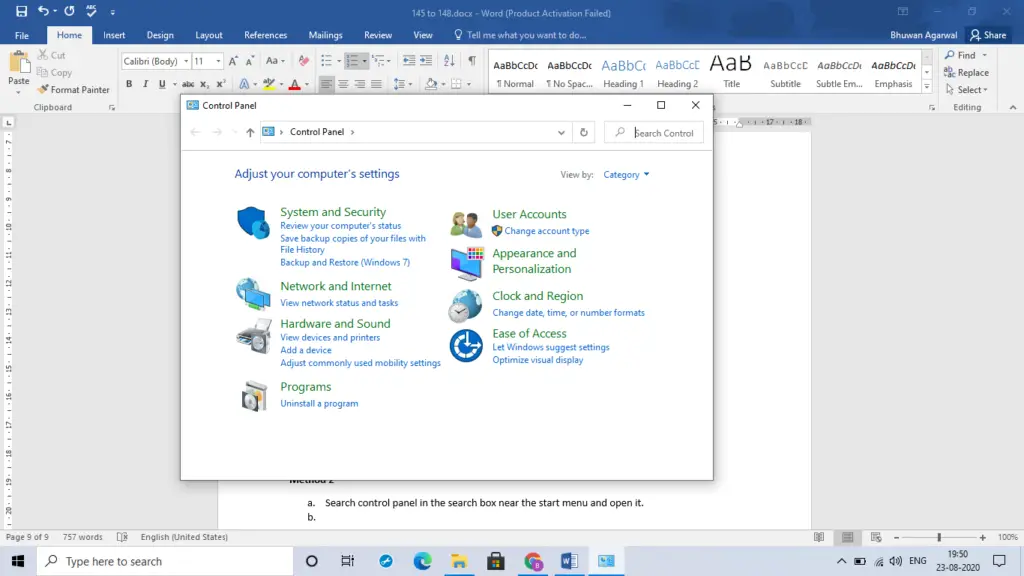Click the Undo arrow in Word
The height and width of the screenshot is (576, 1024).
coord(43,11)
